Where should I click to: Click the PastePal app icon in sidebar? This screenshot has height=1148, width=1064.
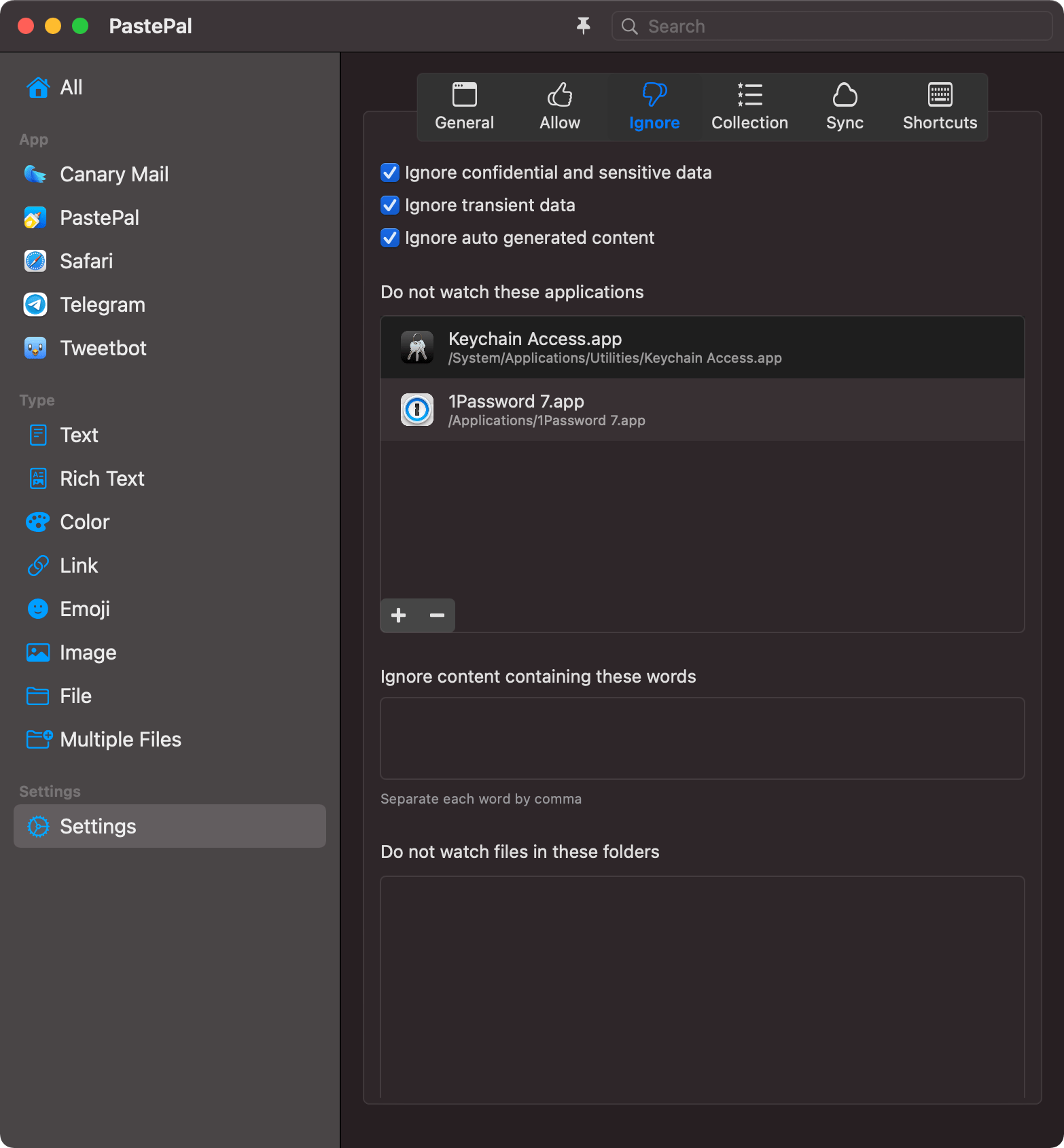(35, 217)
